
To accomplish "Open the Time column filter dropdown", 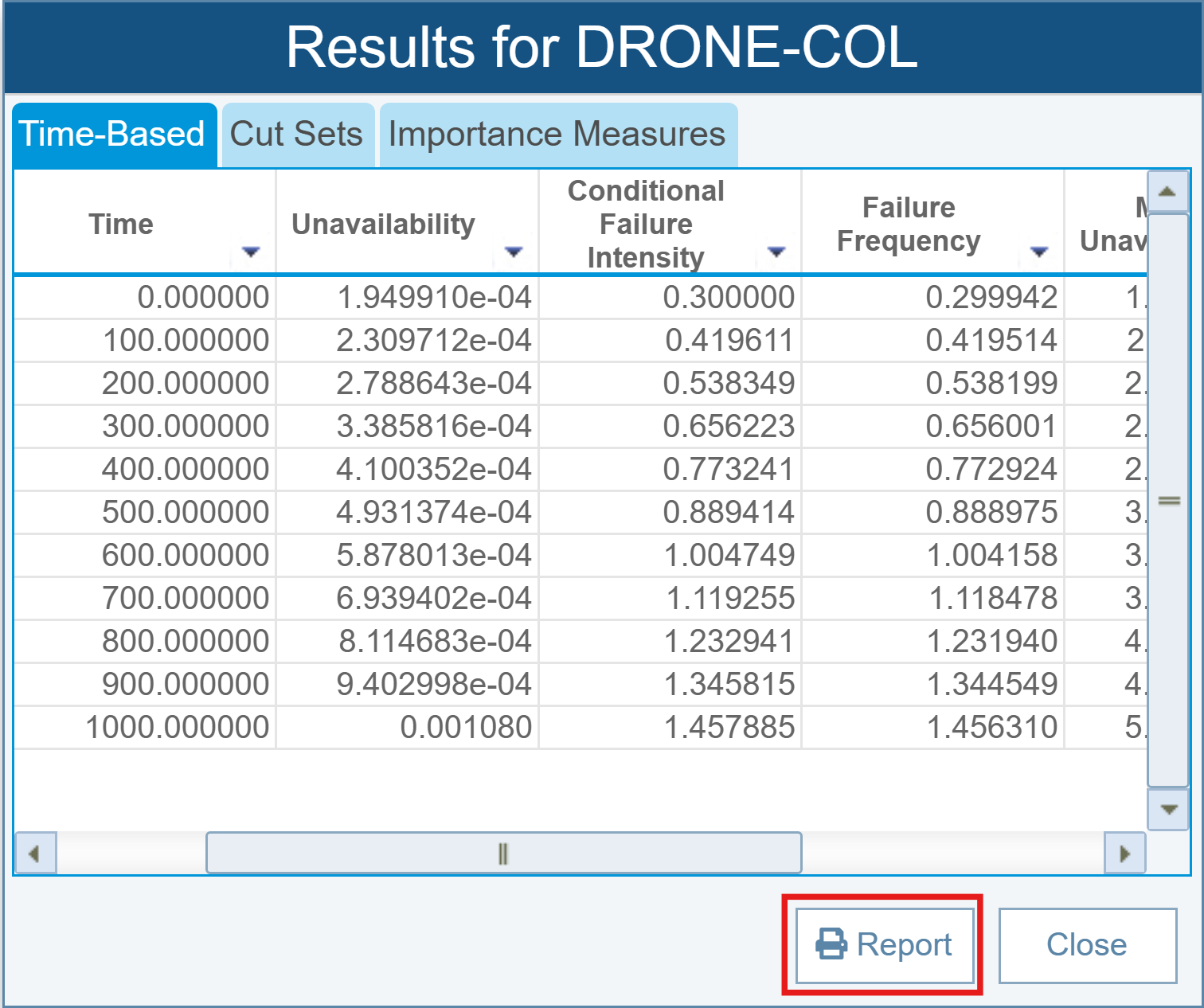I will pos(251,252).
